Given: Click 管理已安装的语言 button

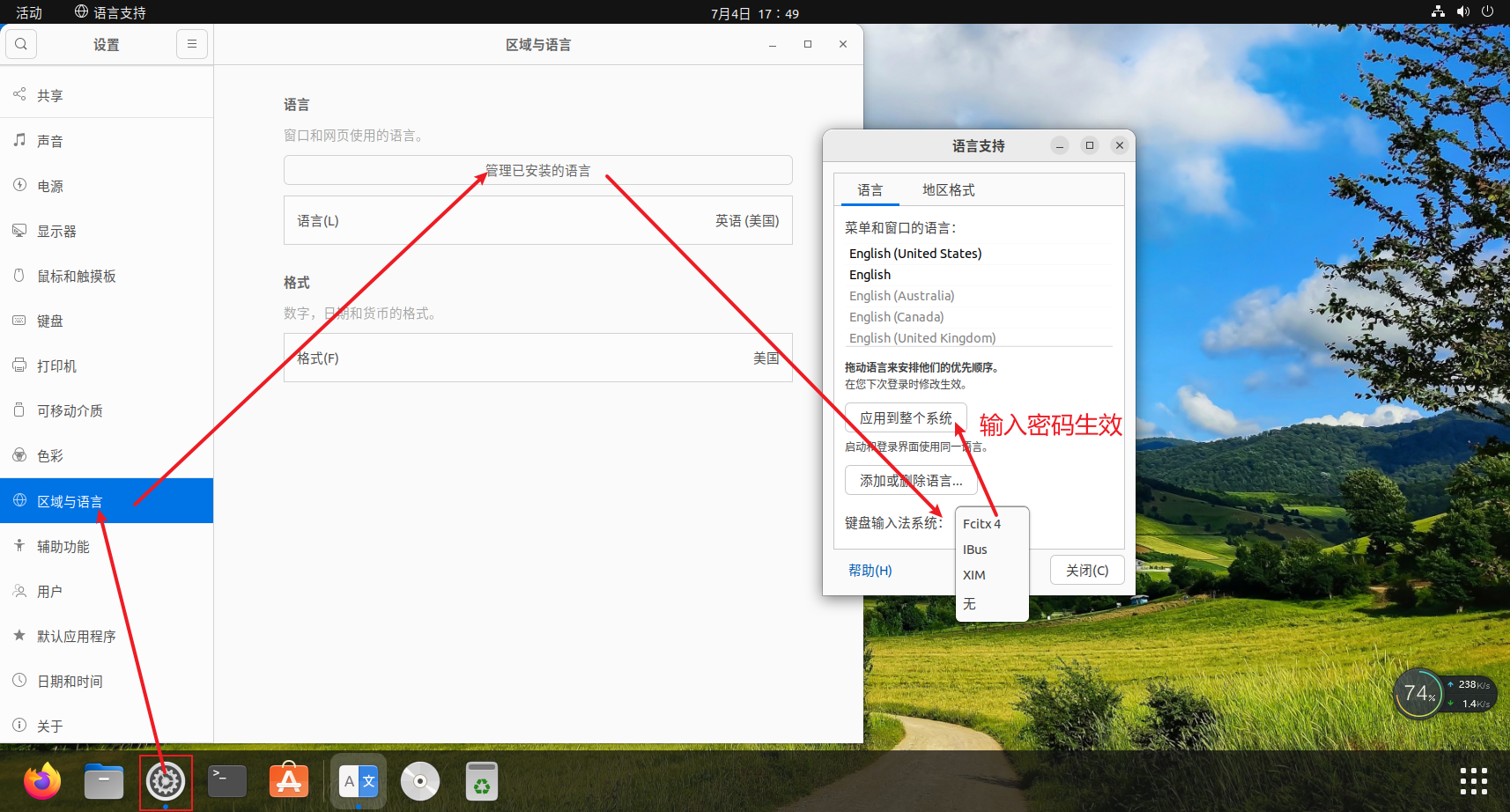Looking at the screenshot, I should [x=537, y=170].
